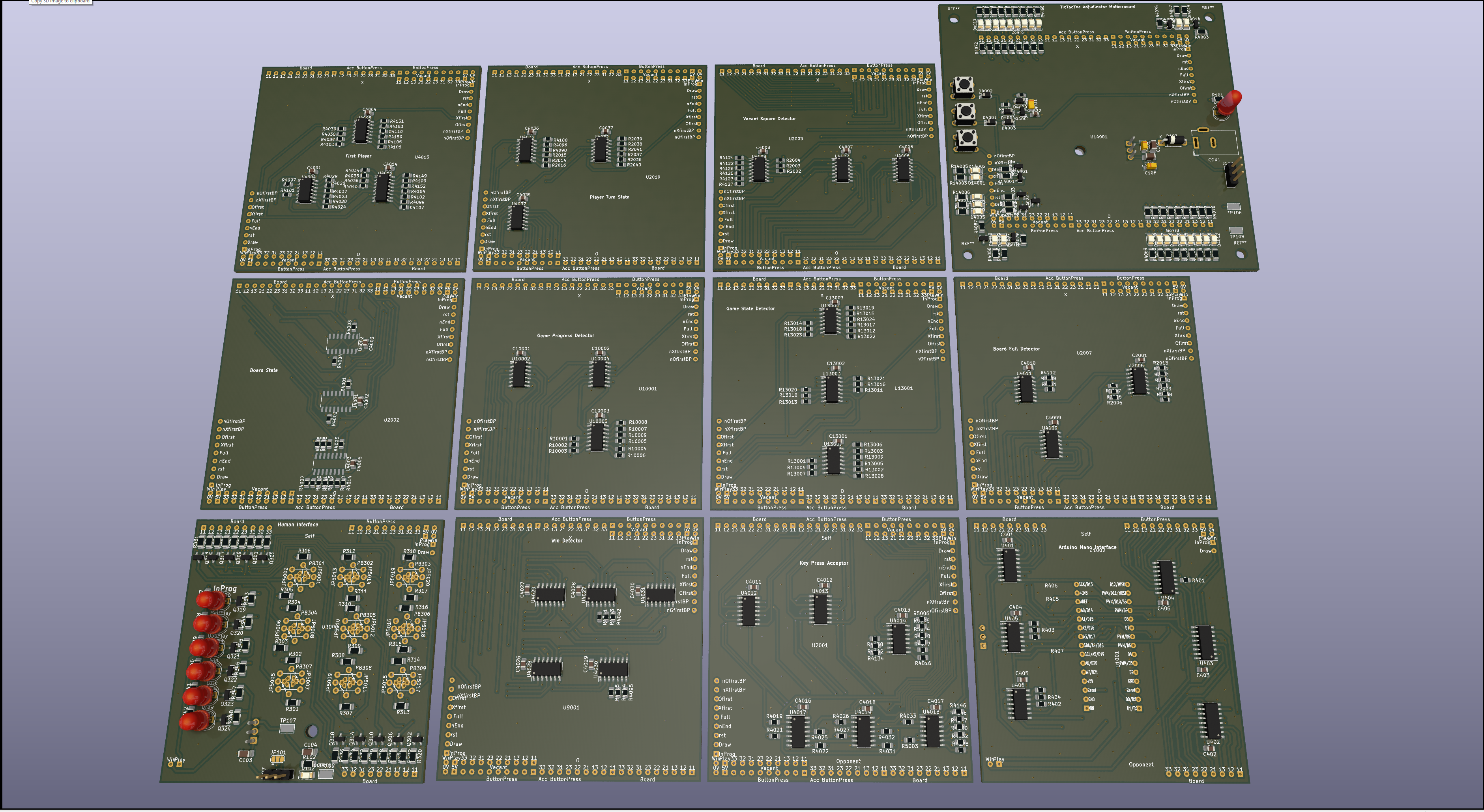Image resolution: width=1484 pixels, height=812 pixels.
Task: Click the 'Board State' board title
Action: [263, 370]
